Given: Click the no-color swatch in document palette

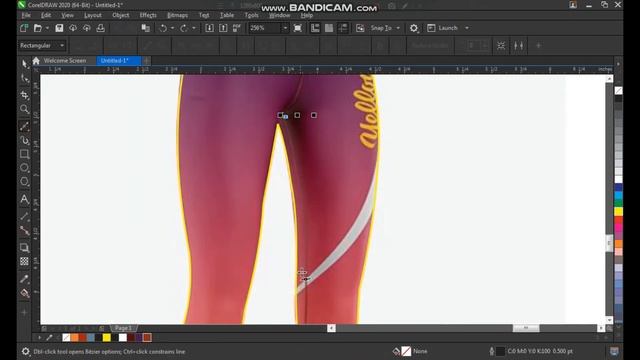Looking at the screenshot, I should click(x=67, y=338).
